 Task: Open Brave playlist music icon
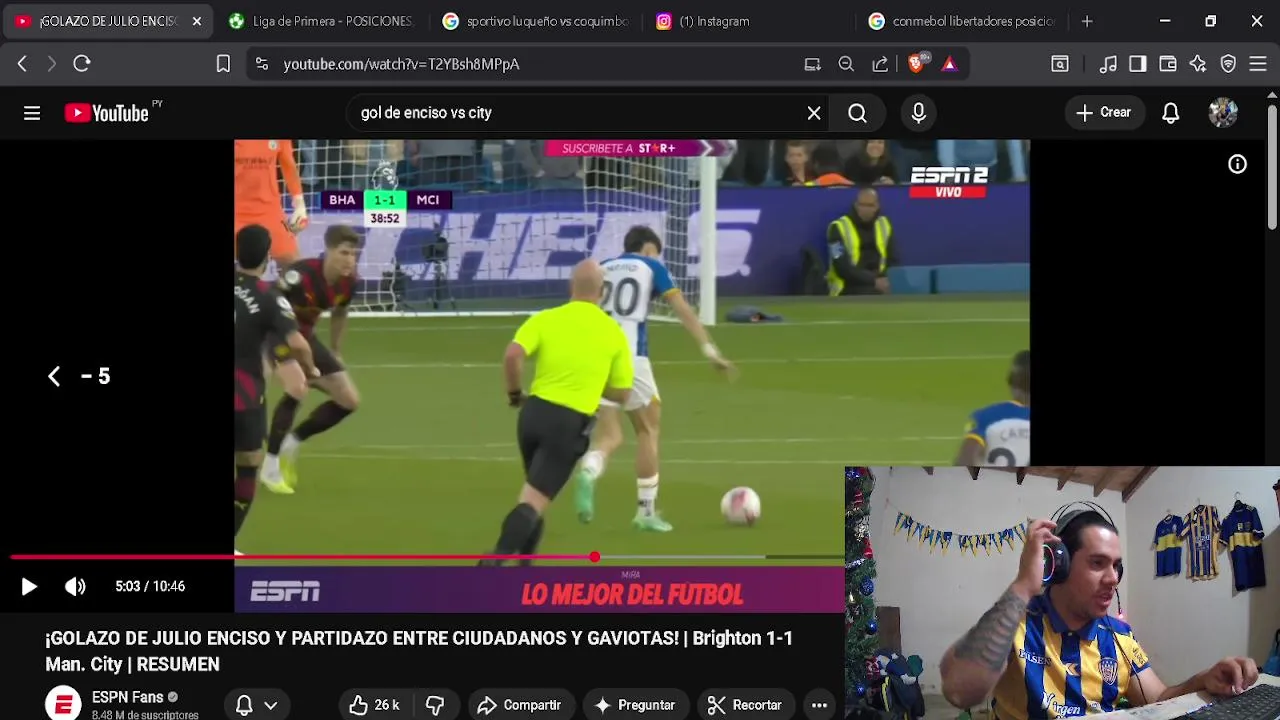[1108, 64]
